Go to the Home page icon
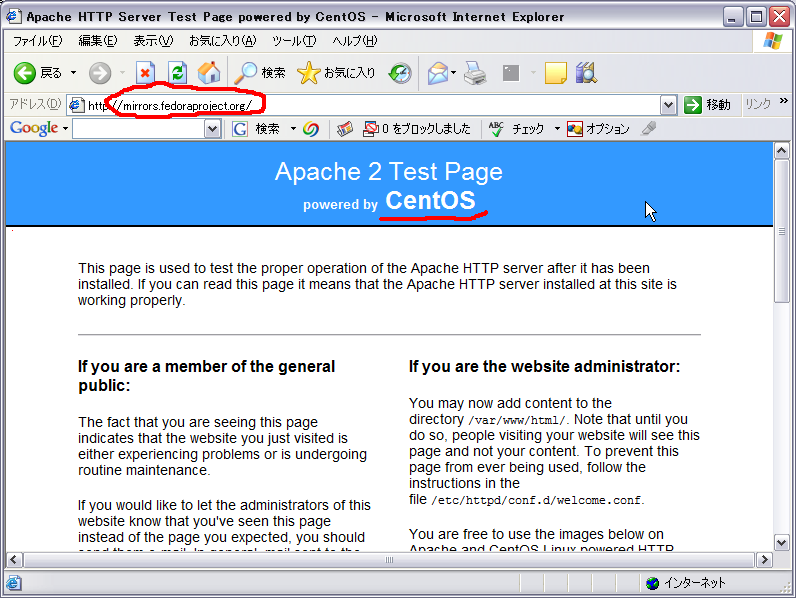Screen dimensions: 796x598 pos(209,73)
